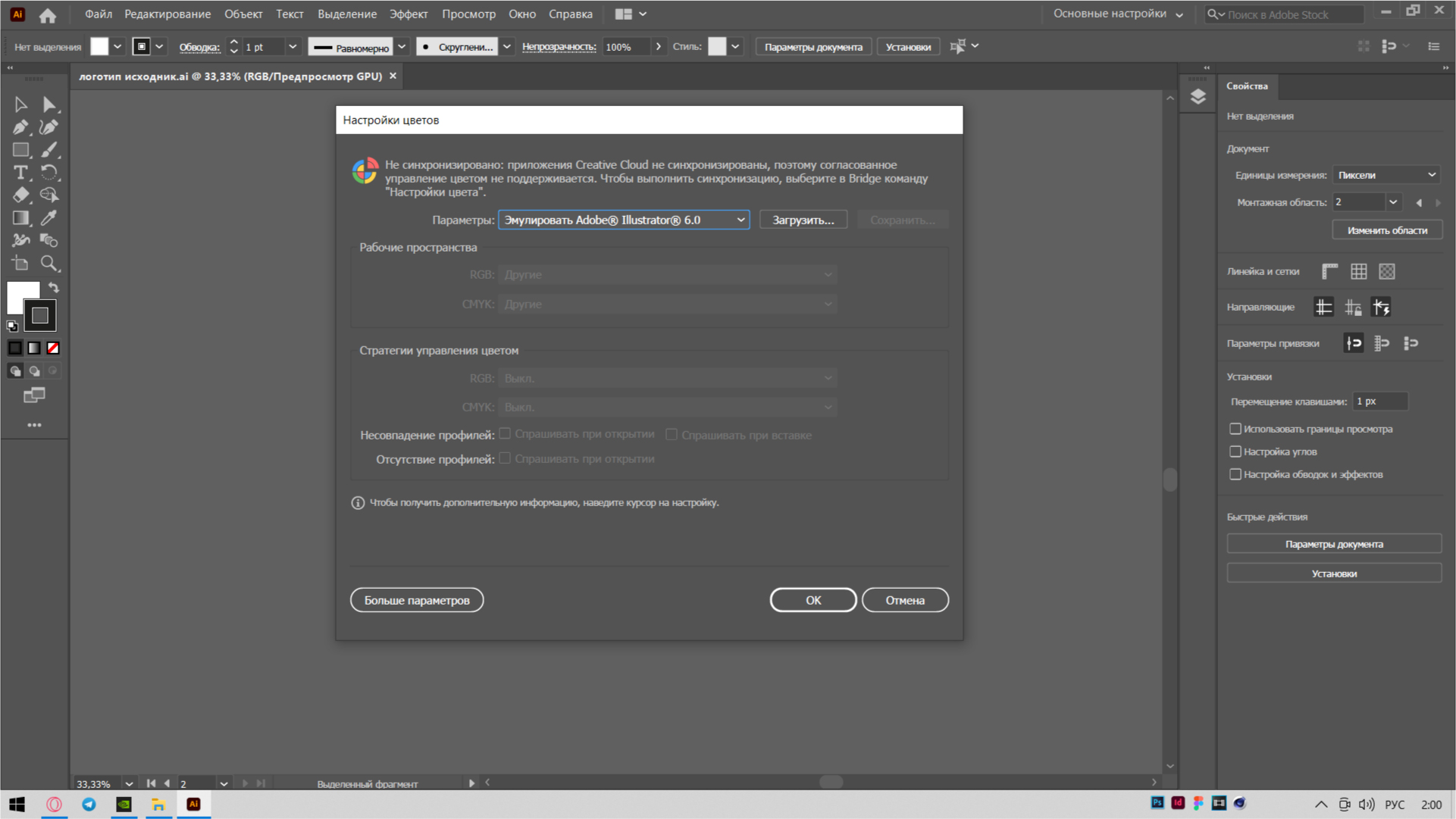Enable Настройка обводок и эффектов checkbox
Screen dimensions: 1456x819
click(x=1235, y=474)
